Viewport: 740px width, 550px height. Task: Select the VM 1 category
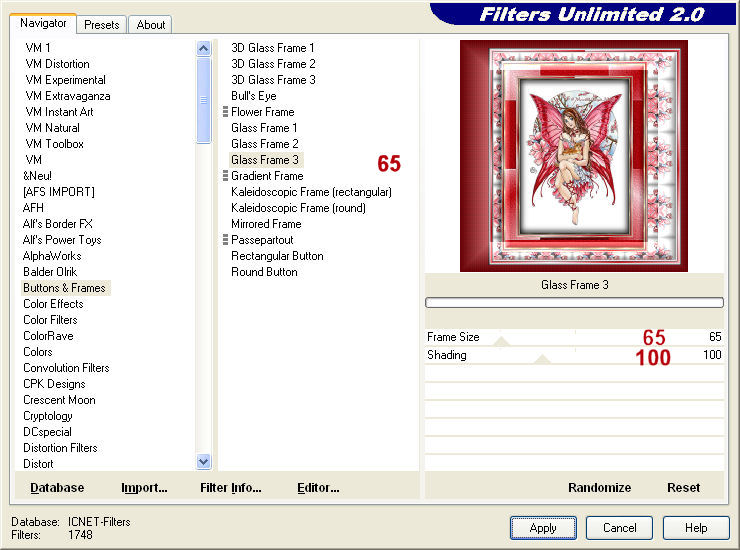point(38,48)
